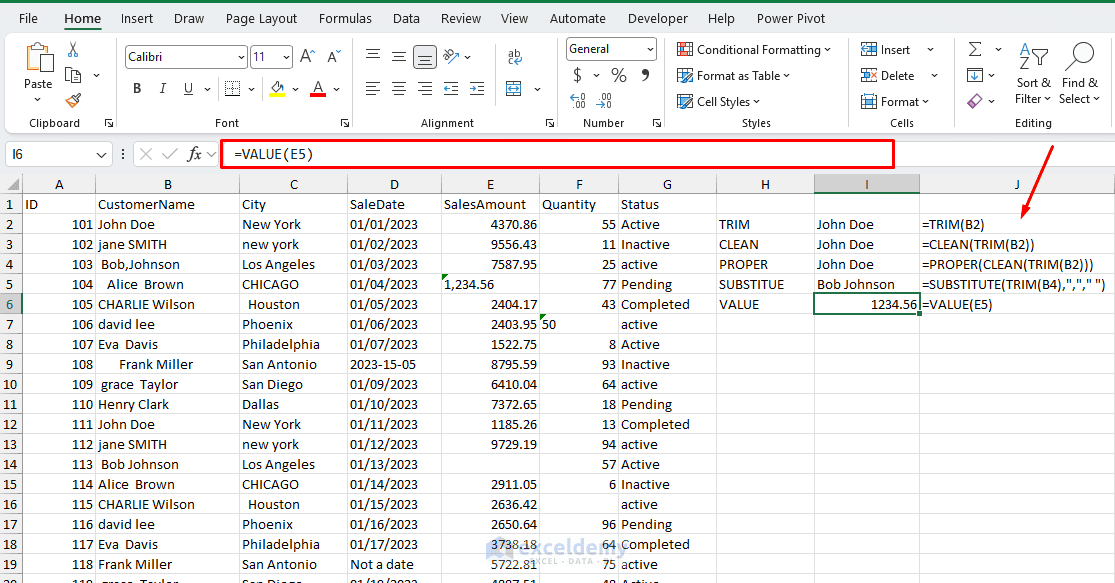Image resolution: width=1115 pixels, height=583 pixels.
Task: Align text left
Action: 373,89
